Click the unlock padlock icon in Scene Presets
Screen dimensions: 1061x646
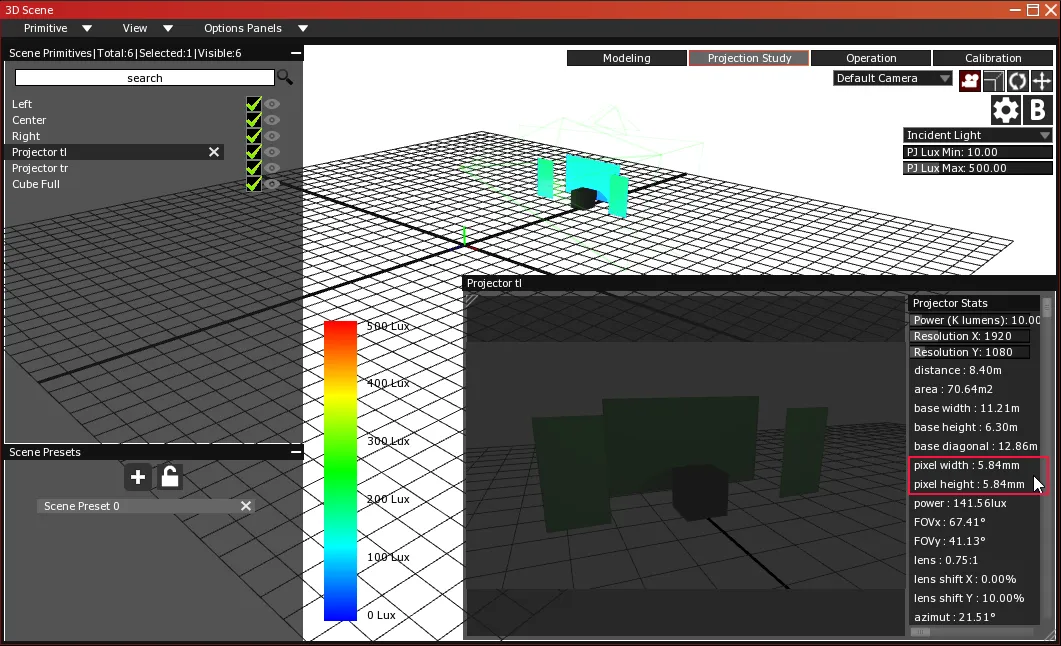[169, 477]
